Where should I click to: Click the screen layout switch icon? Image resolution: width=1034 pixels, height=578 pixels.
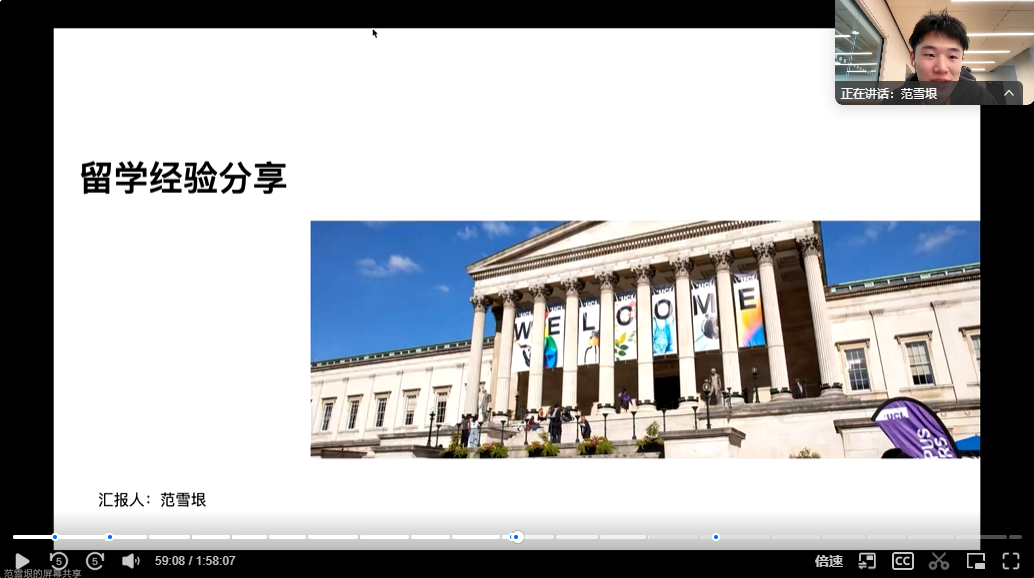tap(867, 561)
